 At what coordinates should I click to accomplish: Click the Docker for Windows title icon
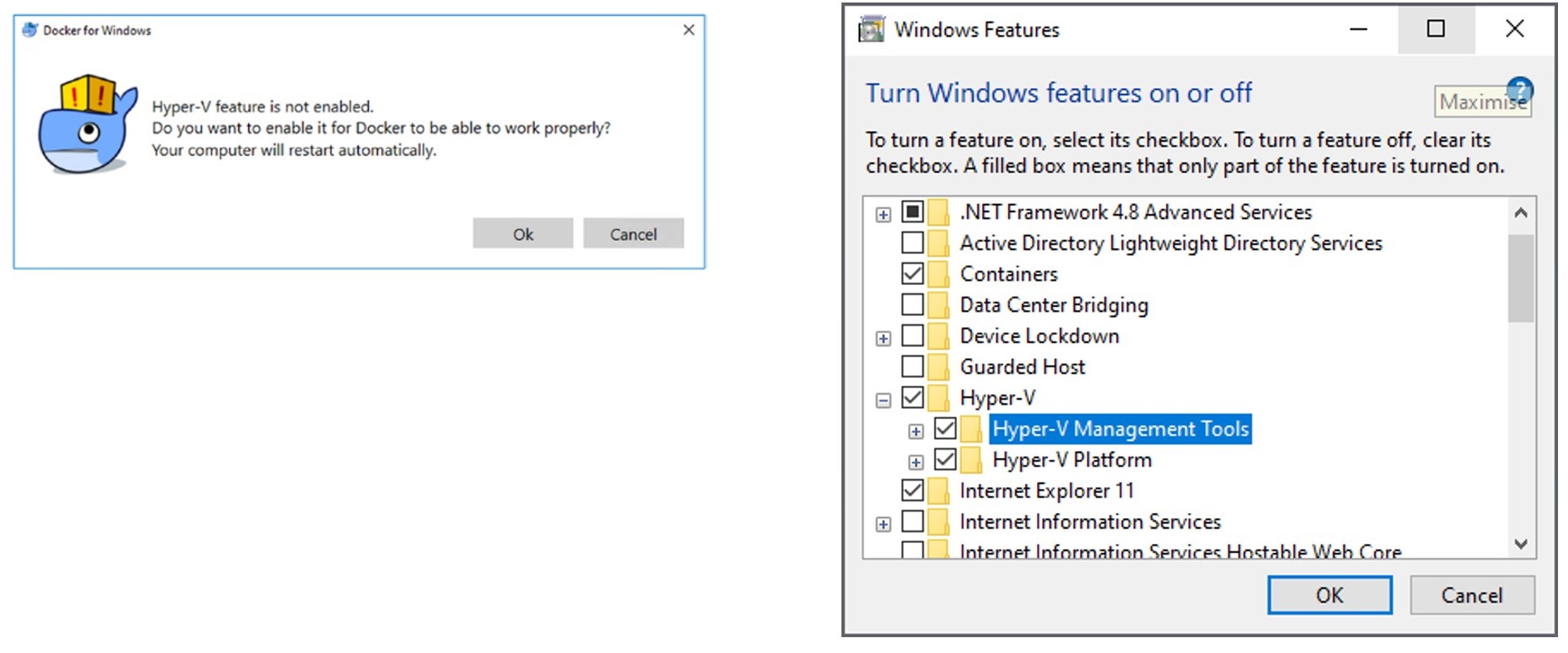click(x=30, y=30)
